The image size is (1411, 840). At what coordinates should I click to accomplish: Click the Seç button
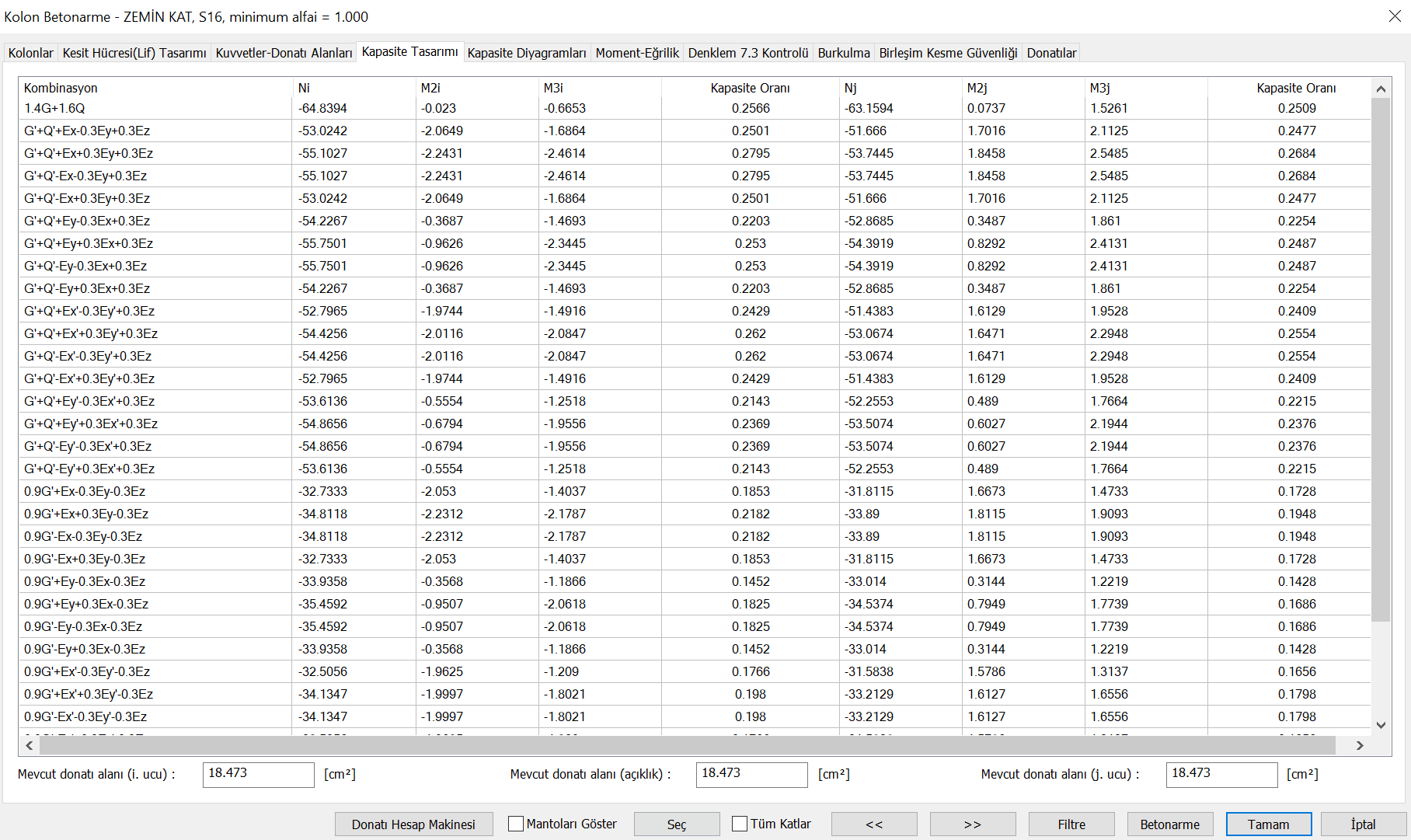(676, 824)
